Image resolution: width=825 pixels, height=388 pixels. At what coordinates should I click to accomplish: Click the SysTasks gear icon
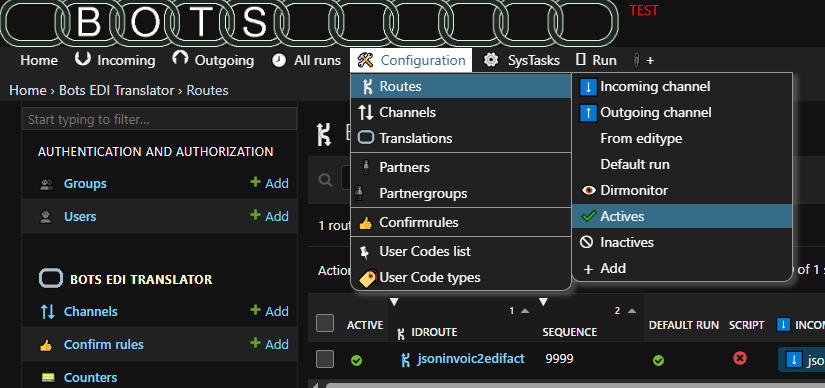(x=491, y=61)
